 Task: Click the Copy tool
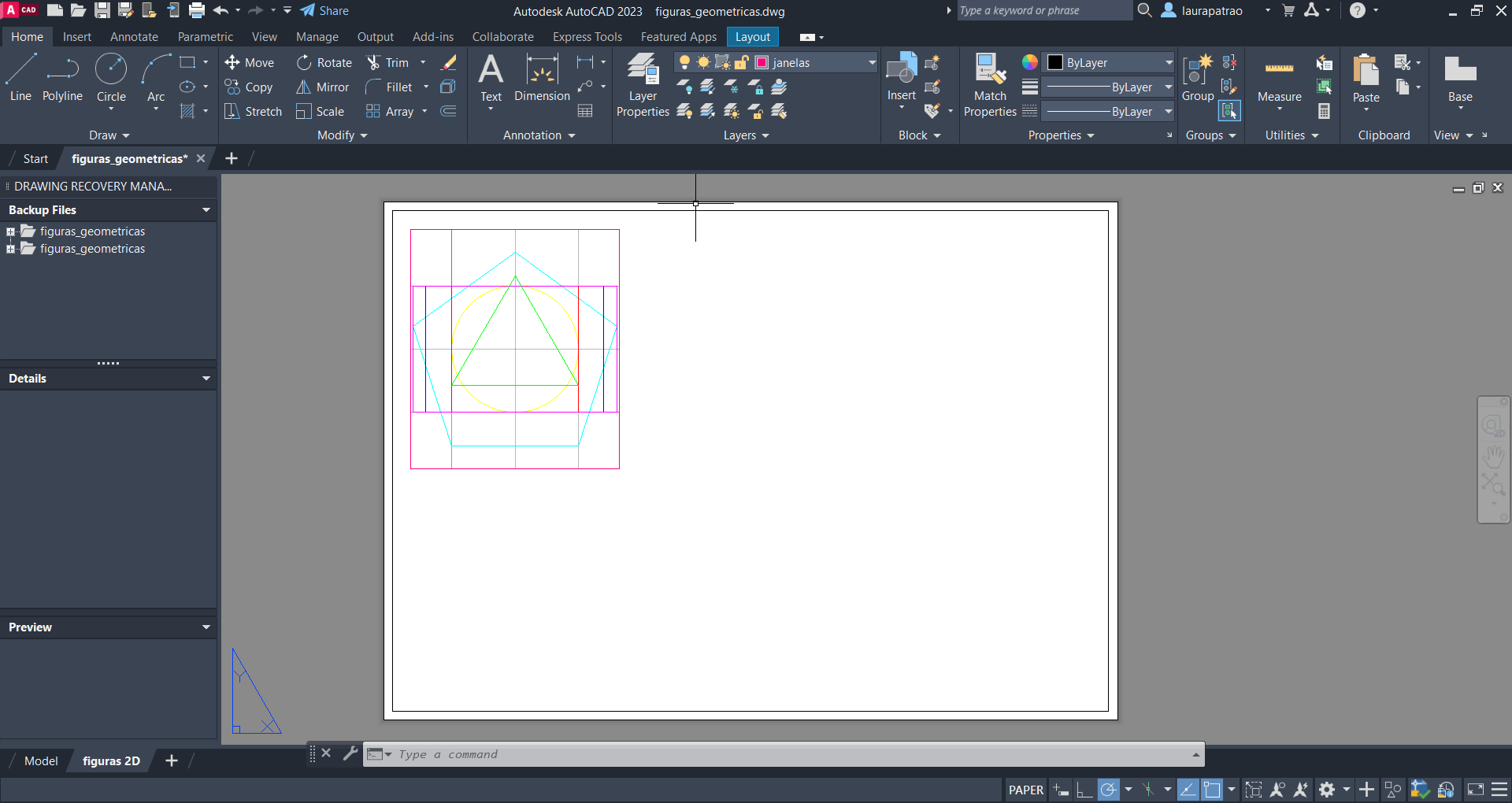(x=249, y=87)
